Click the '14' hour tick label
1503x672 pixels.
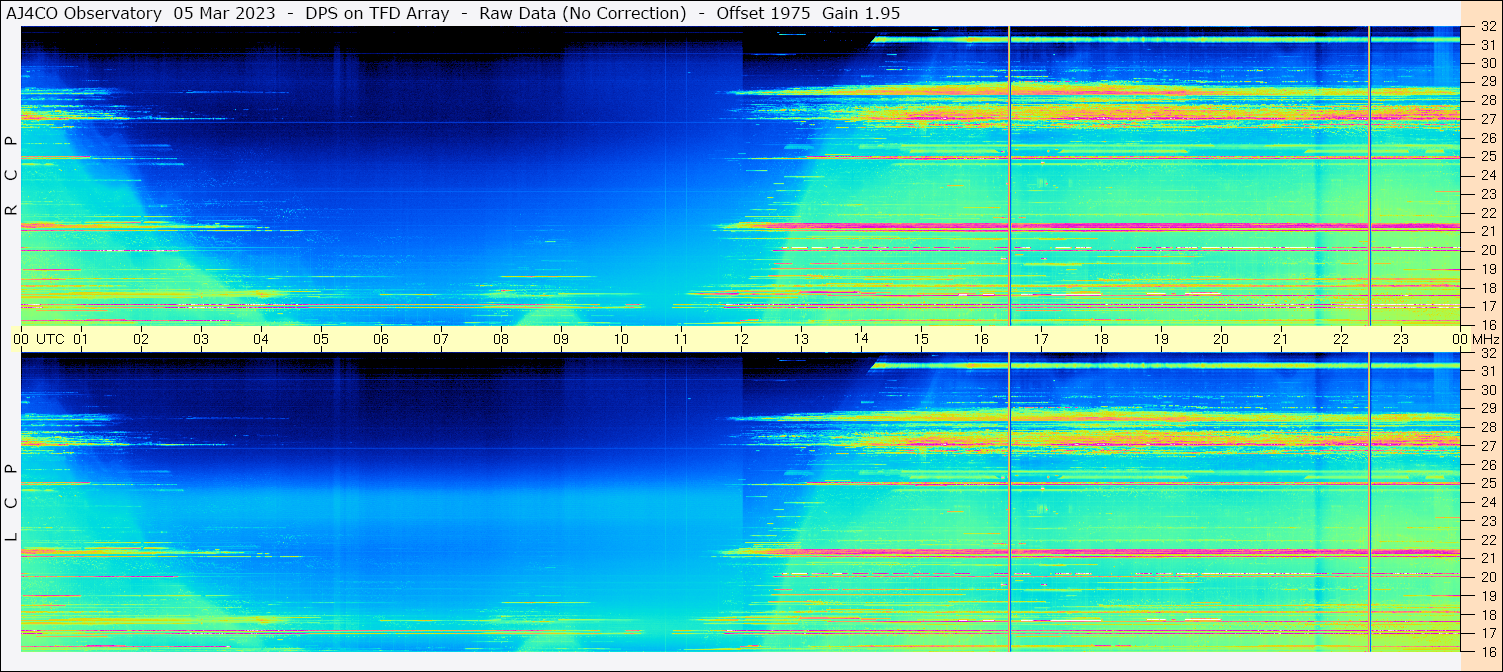click(861, 338)
